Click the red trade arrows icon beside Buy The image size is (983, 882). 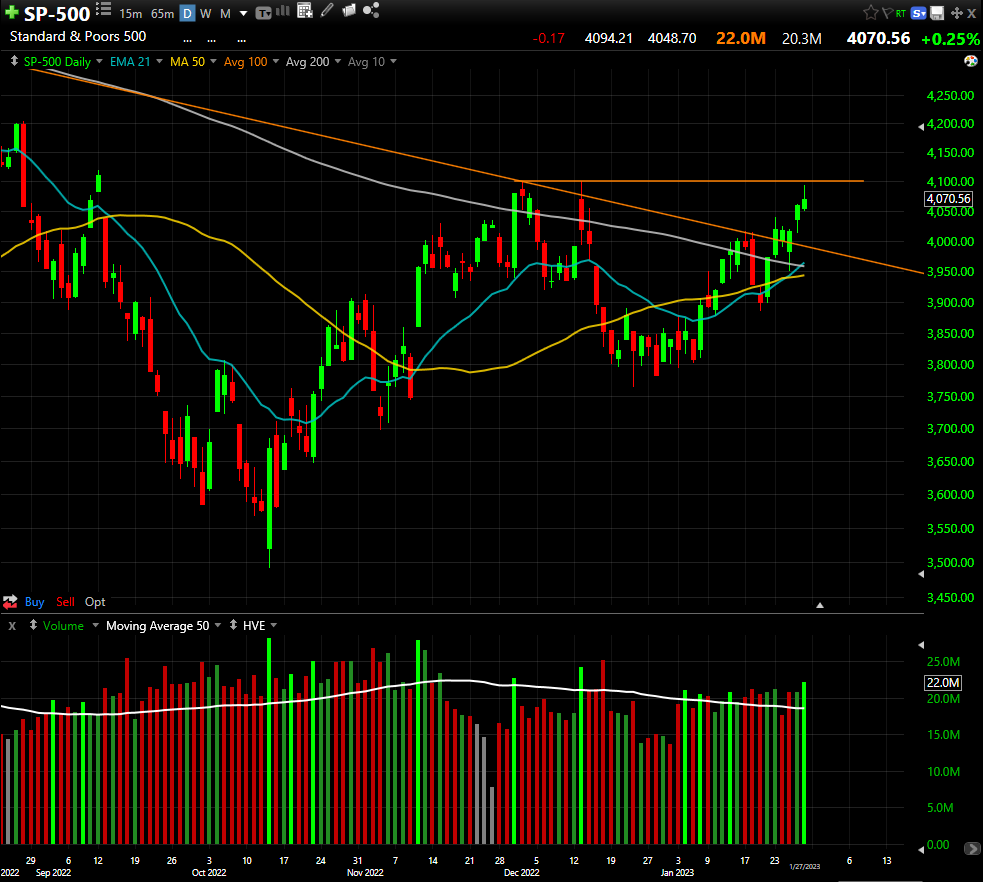10,602
